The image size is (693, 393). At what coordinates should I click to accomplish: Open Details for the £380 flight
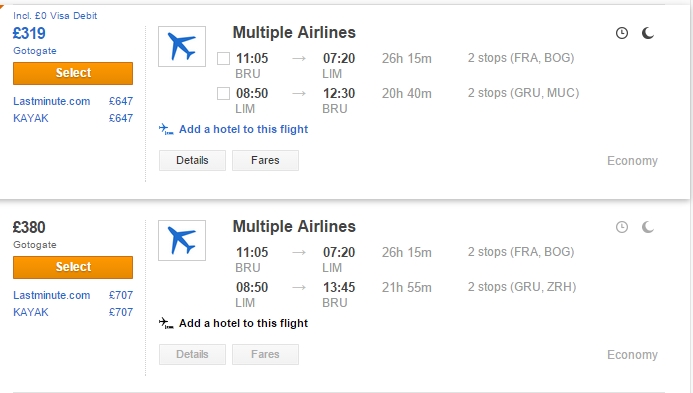coord(192,354)
